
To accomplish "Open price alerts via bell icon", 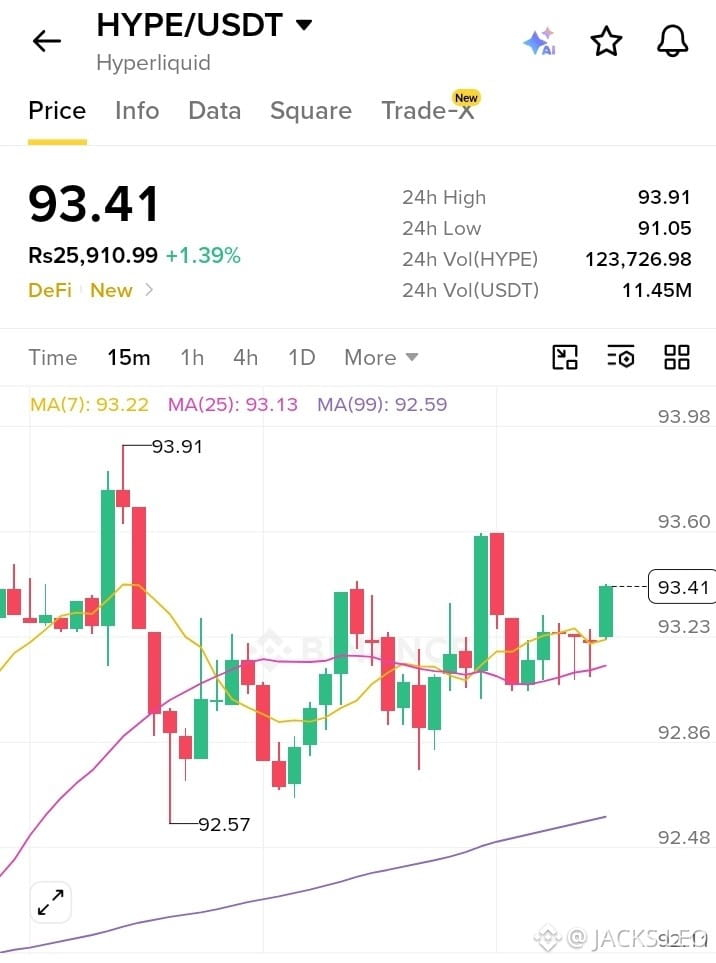I will (672, 41).
